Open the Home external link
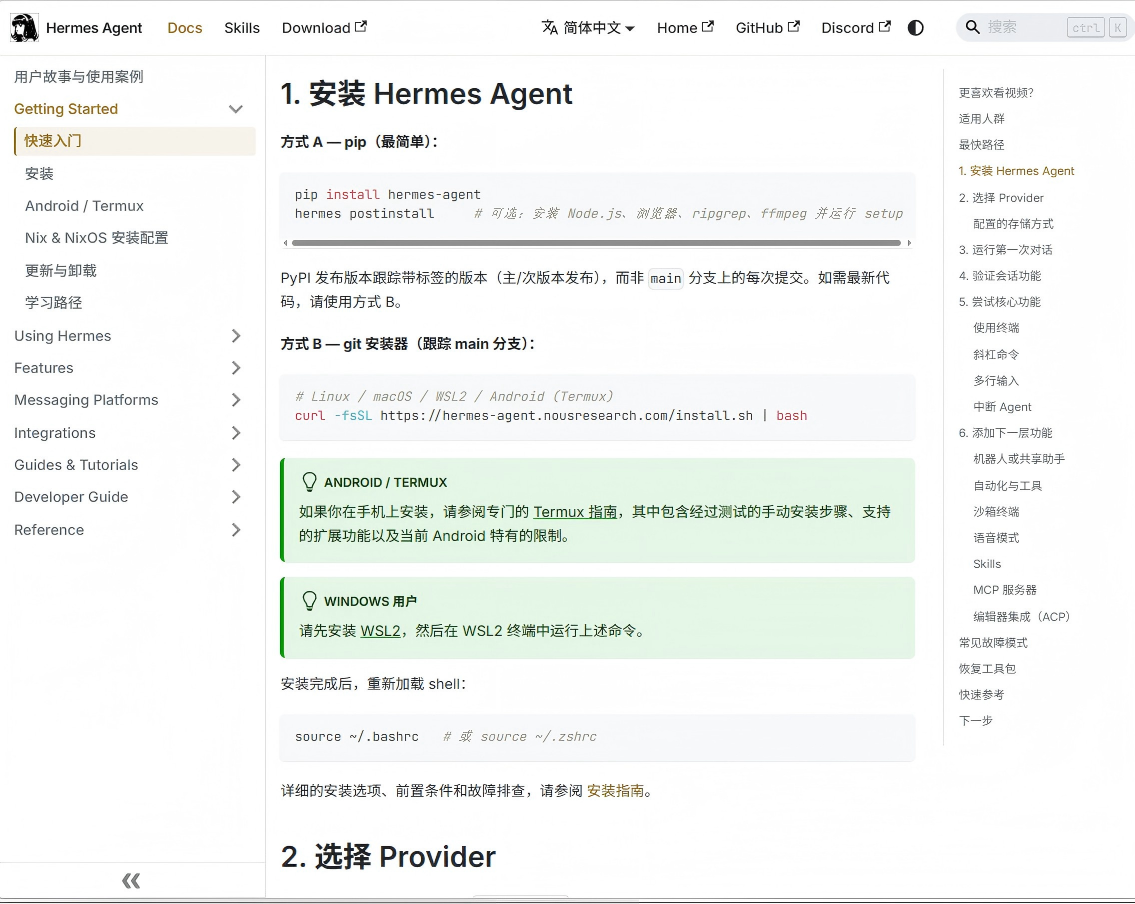 (685, 28)
